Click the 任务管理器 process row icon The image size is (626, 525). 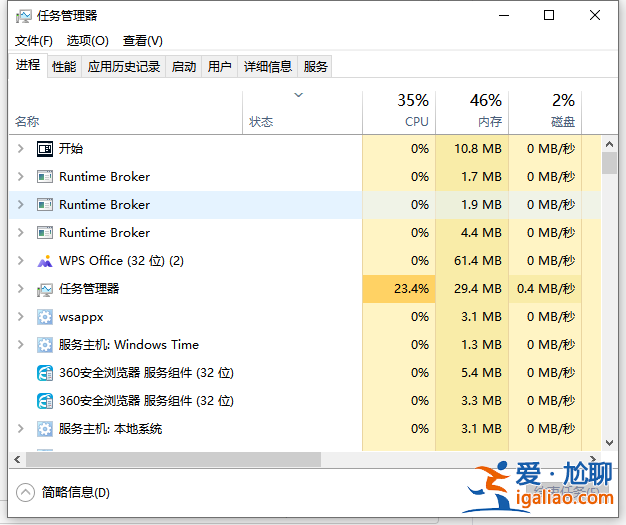pos(45,289)
